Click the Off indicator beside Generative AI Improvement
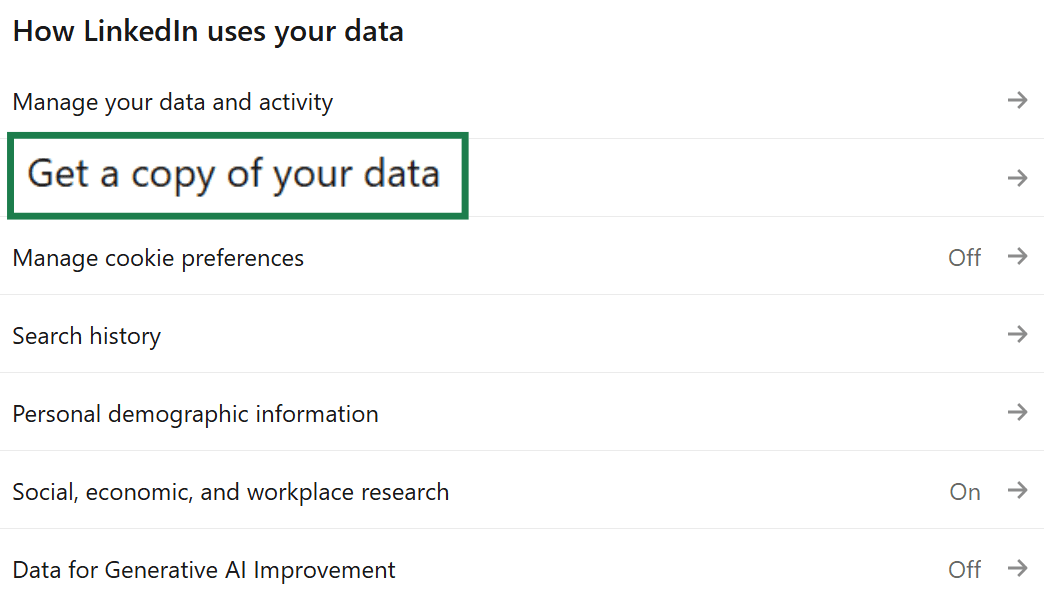The image size is (1044, 589). [964, 569]
